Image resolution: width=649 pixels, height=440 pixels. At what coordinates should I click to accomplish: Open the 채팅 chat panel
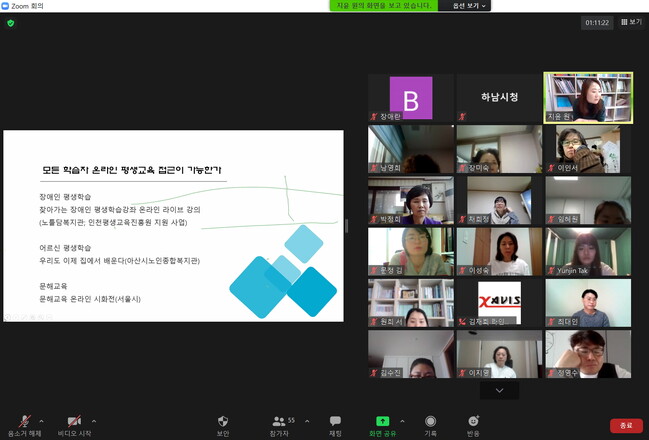[x=335, y=424]
